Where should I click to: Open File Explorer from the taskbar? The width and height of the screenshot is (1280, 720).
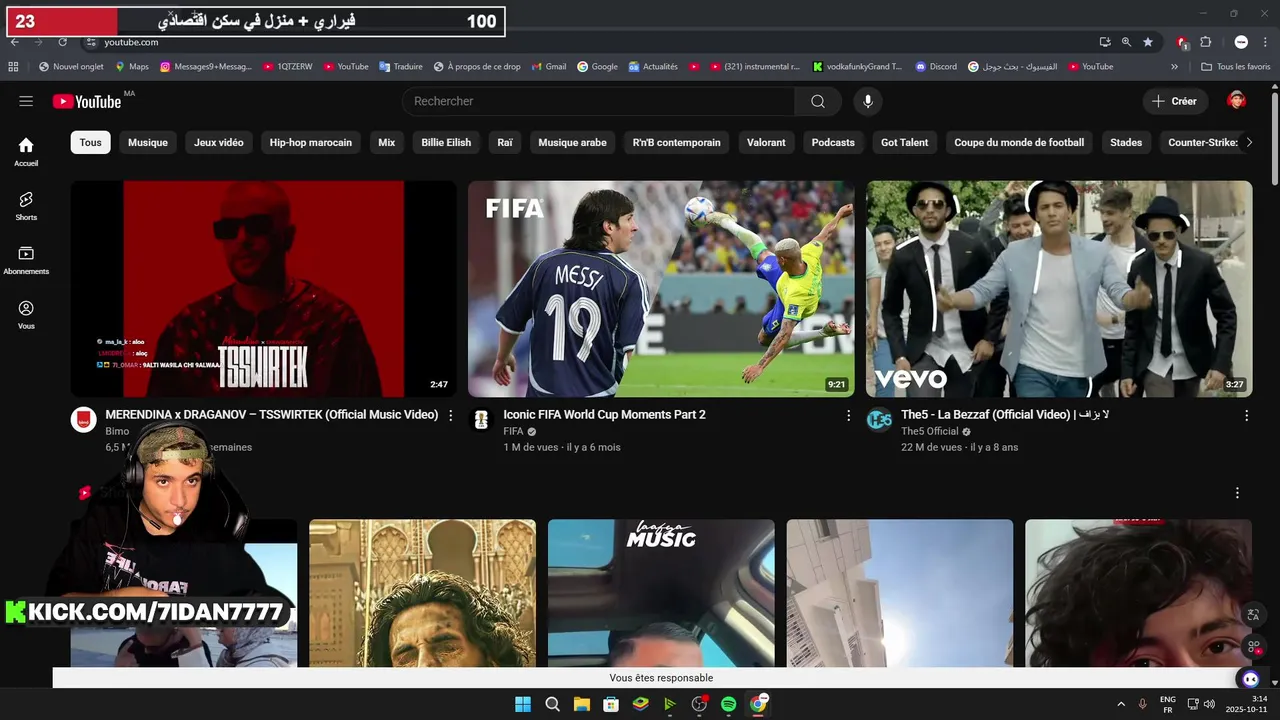(581, 704)
